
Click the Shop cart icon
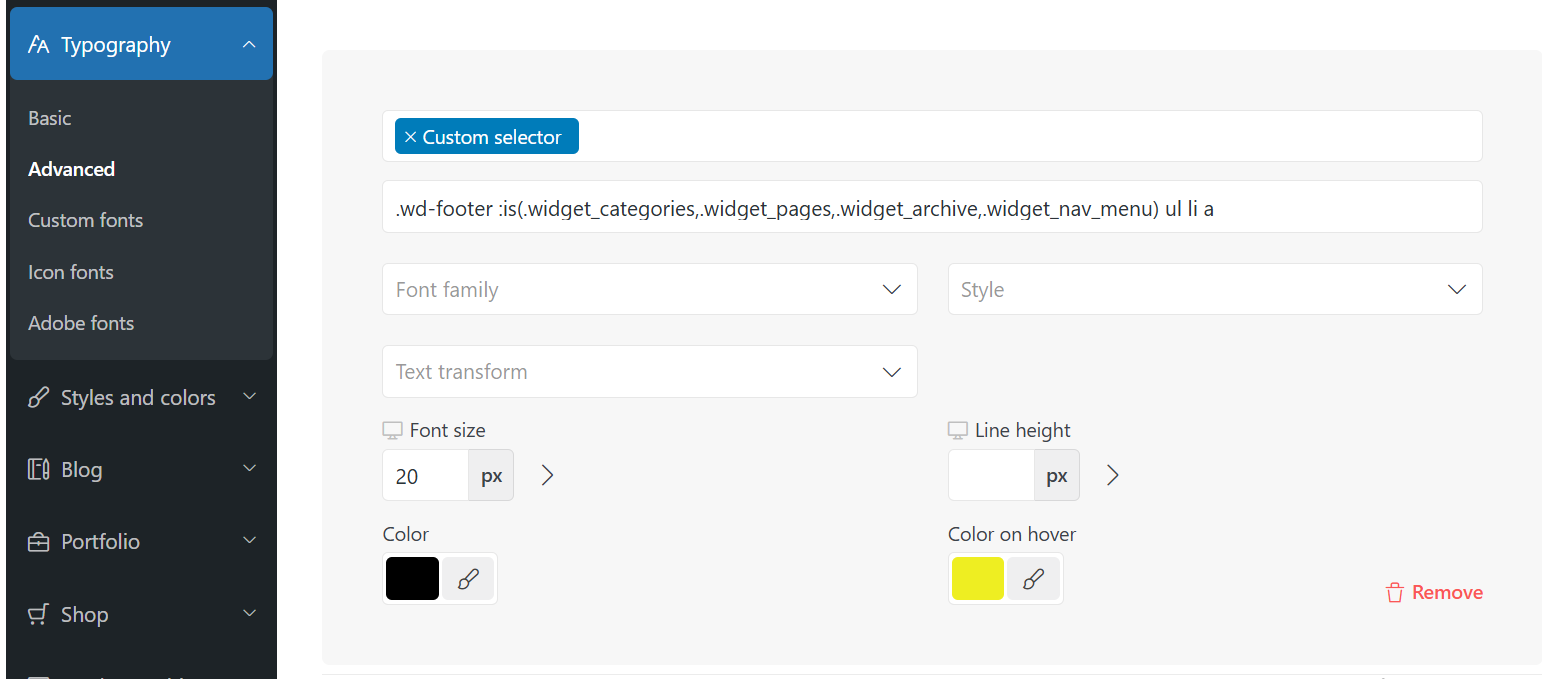39,614
